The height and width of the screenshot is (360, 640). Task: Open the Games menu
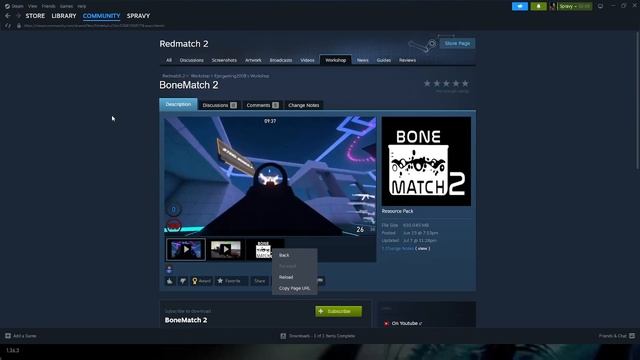click(66, 6)
